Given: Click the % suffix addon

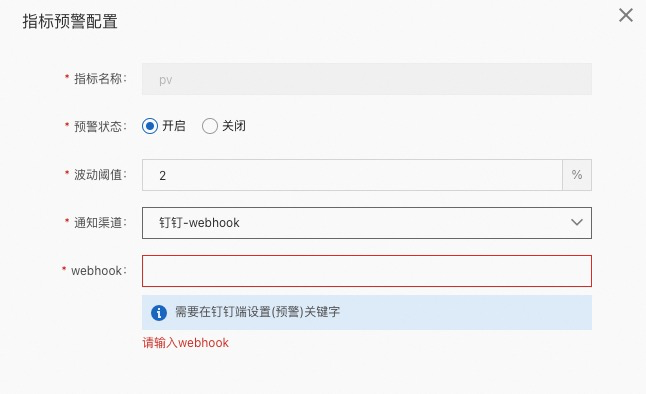Looking at the screenshot, I should coord(577,175).
